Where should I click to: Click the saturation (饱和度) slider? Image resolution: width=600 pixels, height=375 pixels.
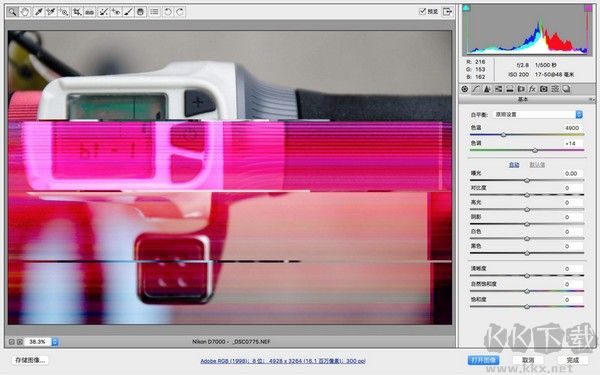coord(527,307)
